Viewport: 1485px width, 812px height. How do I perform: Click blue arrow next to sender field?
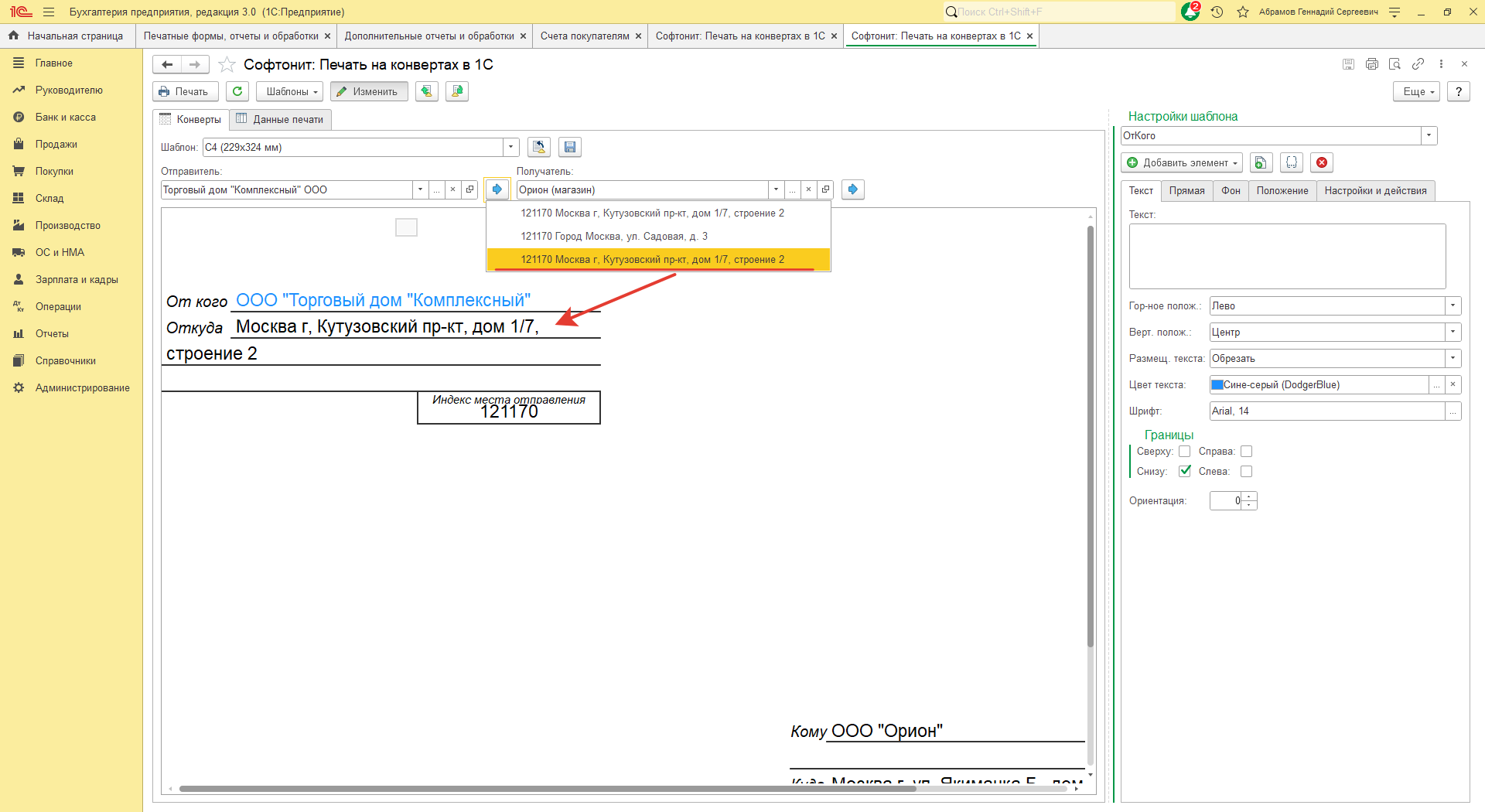pyautogui.click(x=497, y=189)
